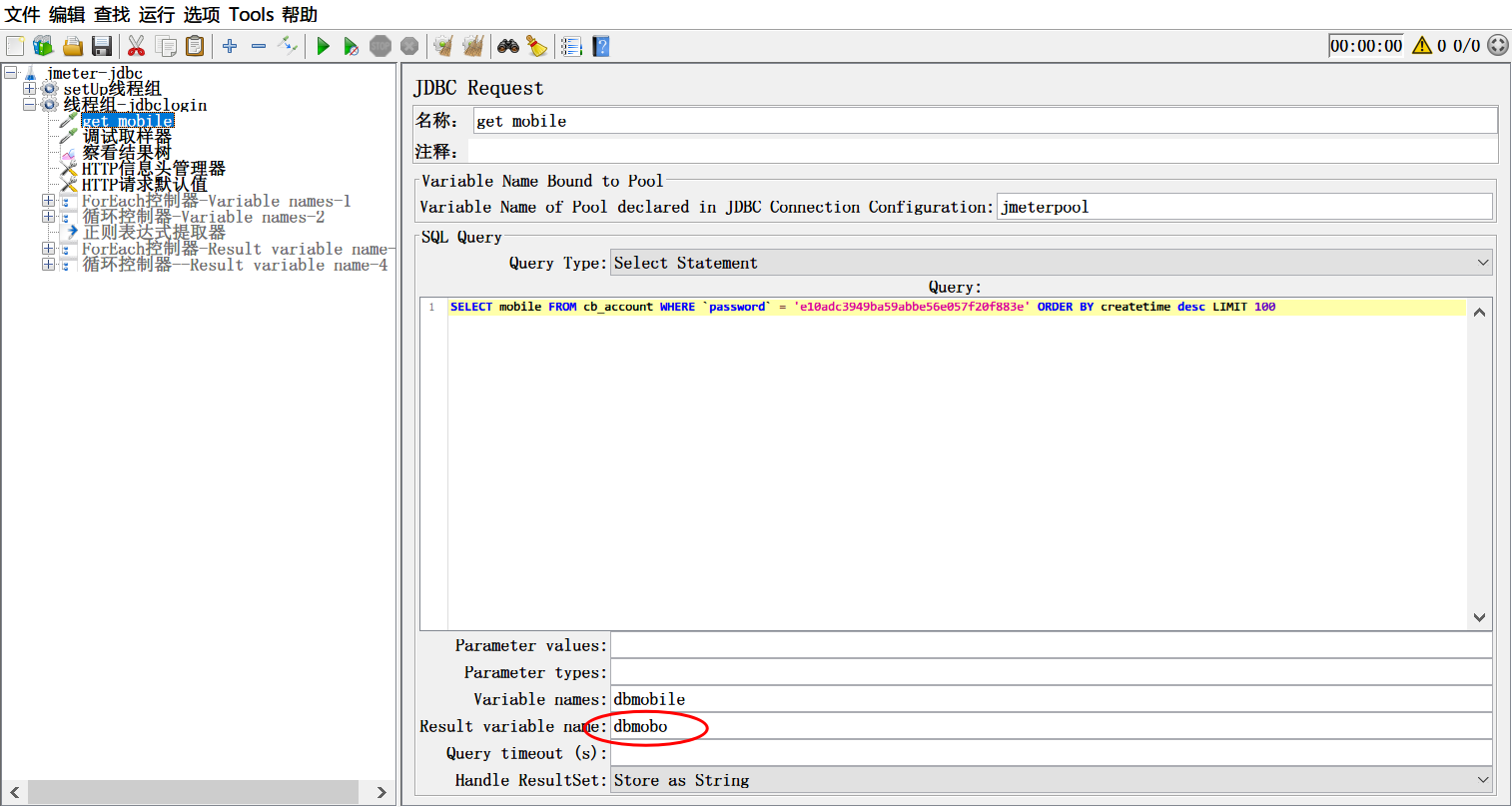The width and height of the screenshot is (1512, 807).
Task: Open the 运行 menu
Action: (x=156, y=15)
